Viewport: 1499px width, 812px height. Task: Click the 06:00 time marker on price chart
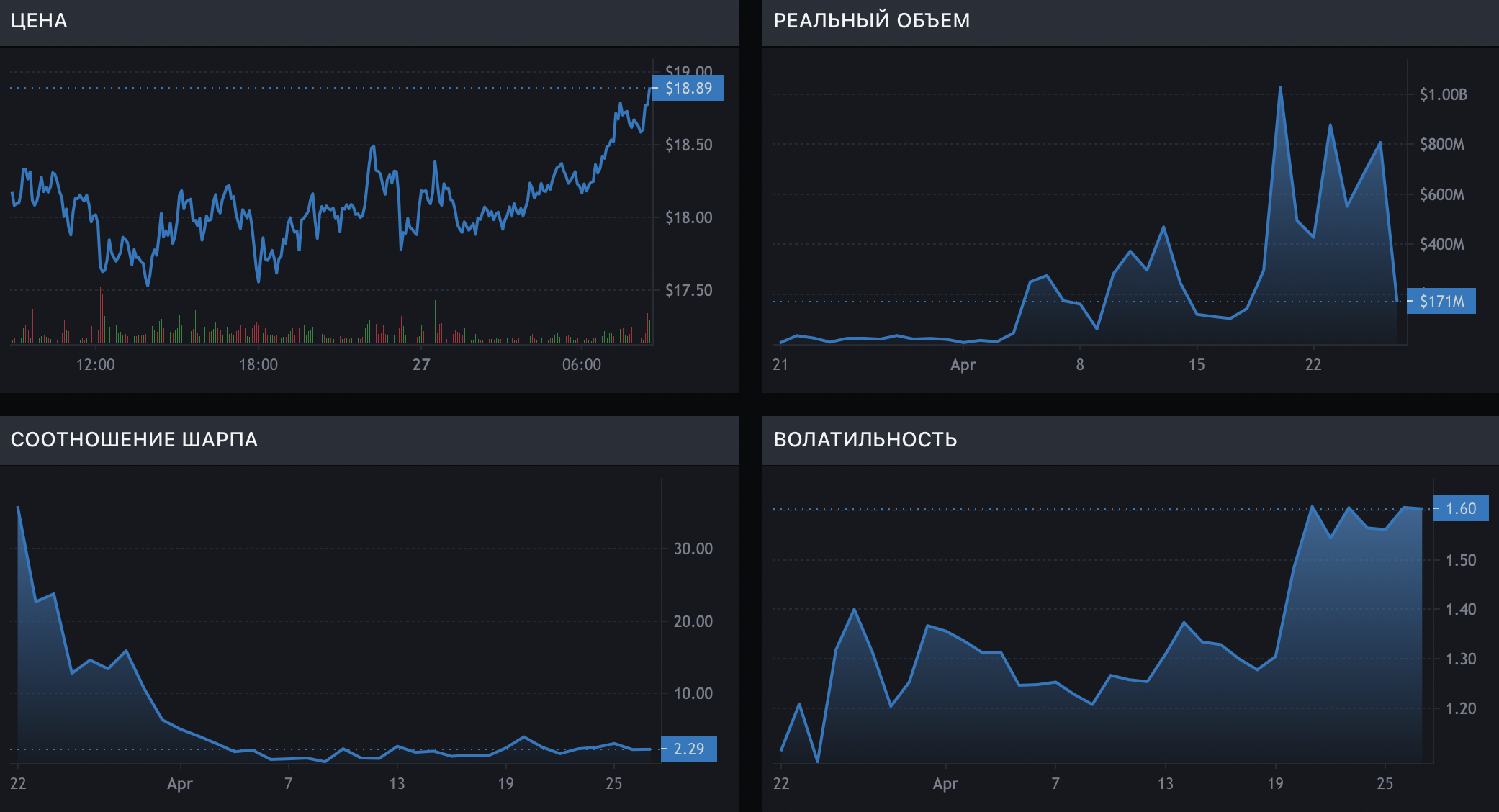pos(582,365)
